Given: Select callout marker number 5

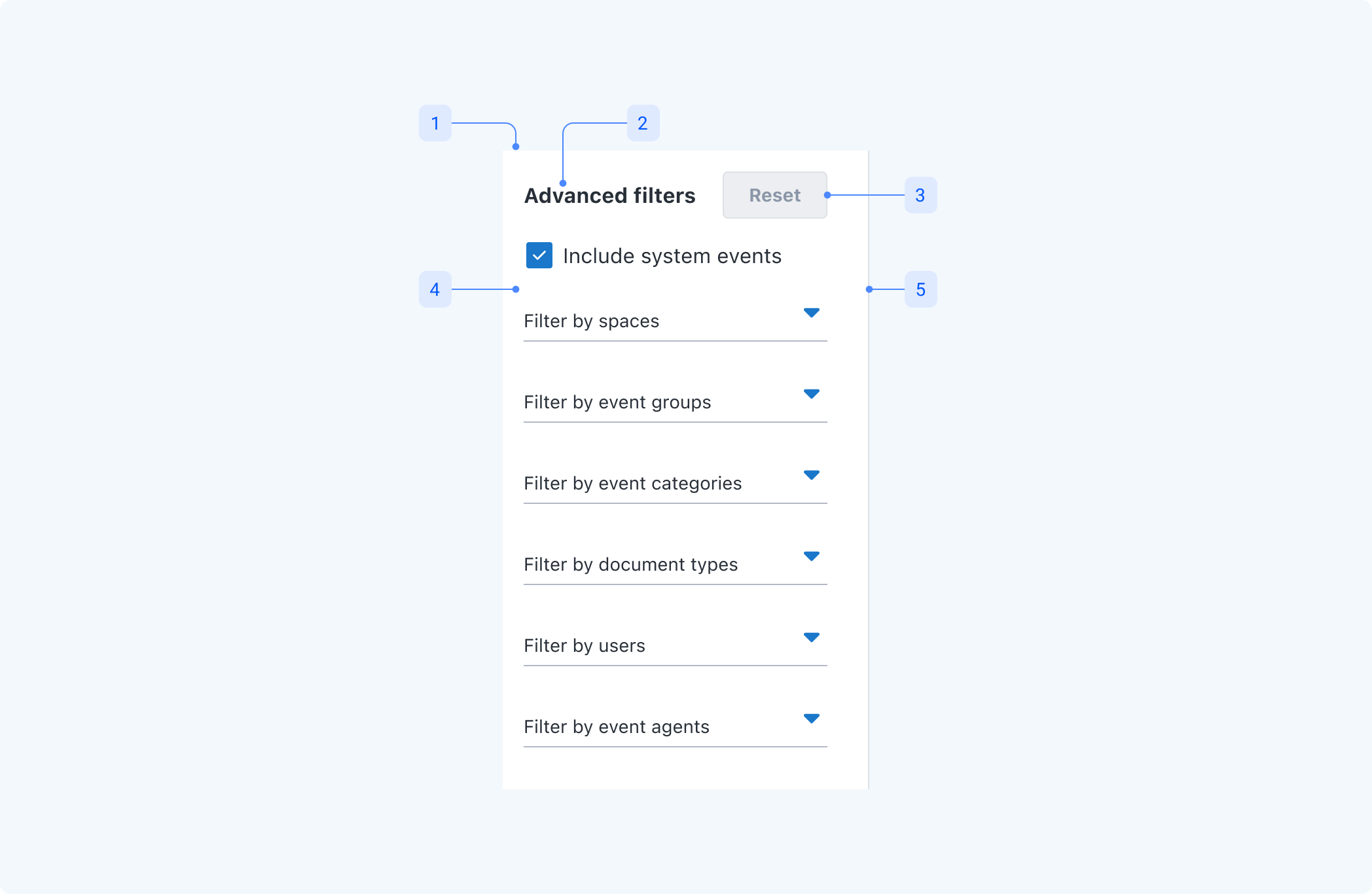Looking at the screenshot, I should pos(920,289).
